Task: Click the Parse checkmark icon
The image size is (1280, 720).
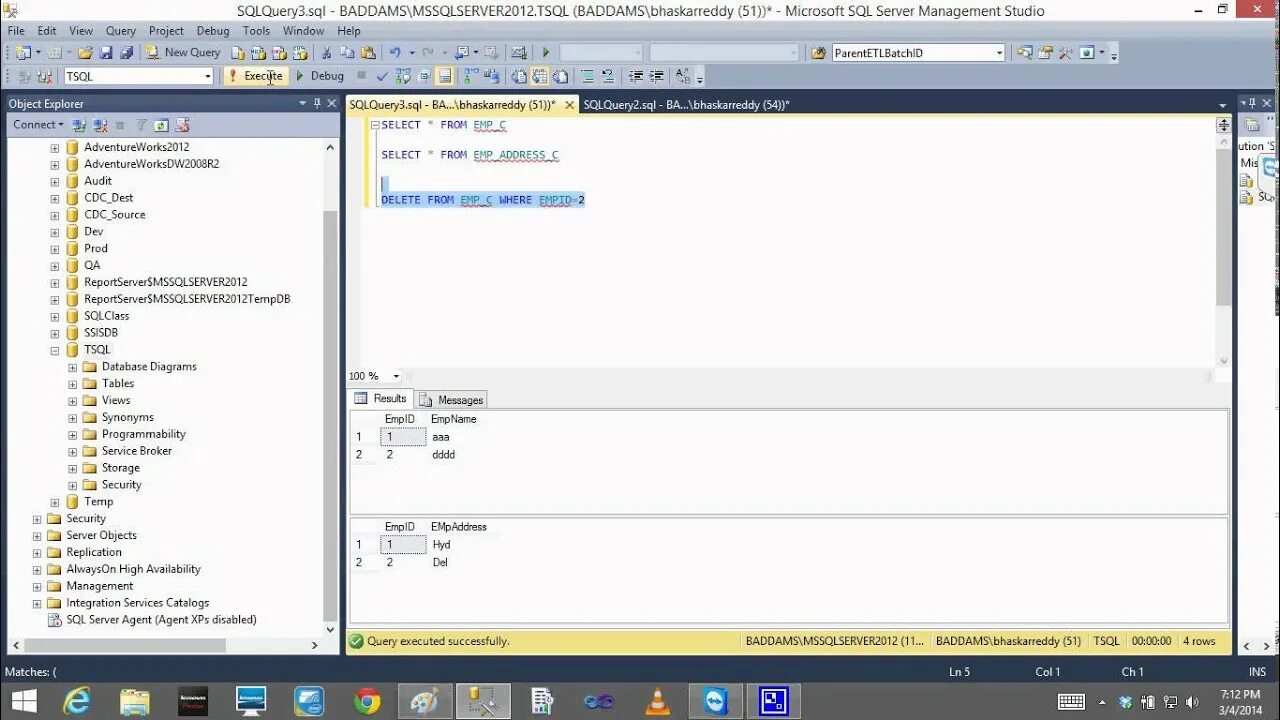Action: click(382, 76)
